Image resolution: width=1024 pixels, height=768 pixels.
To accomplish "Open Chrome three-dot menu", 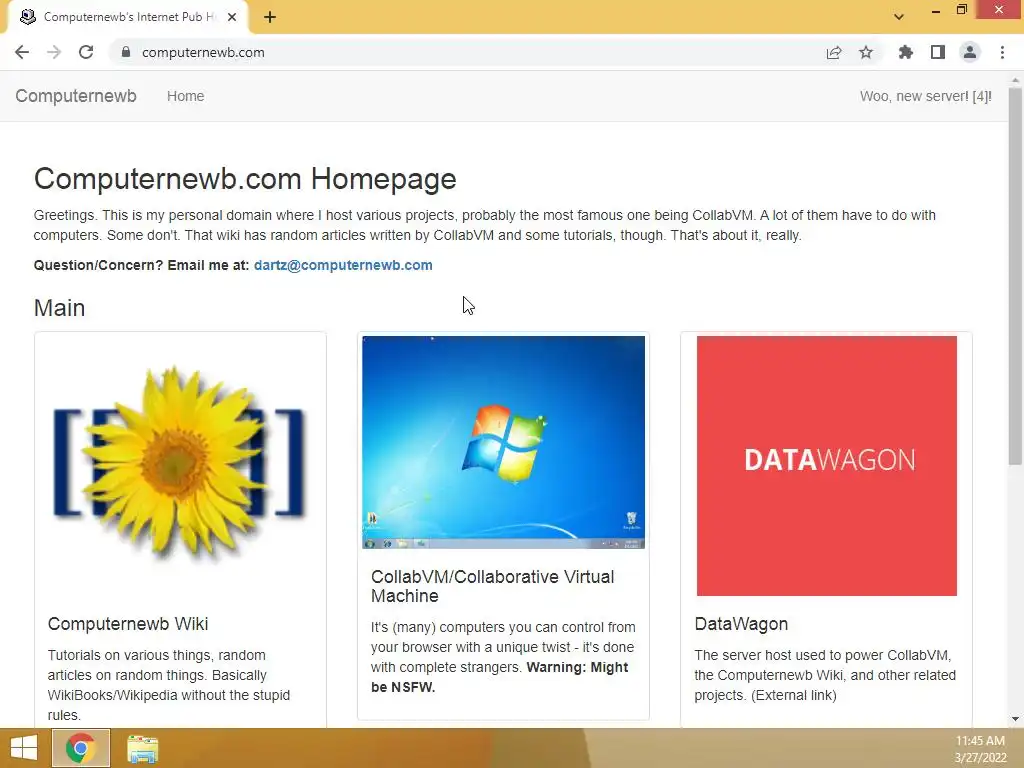I will (1002, 52).
